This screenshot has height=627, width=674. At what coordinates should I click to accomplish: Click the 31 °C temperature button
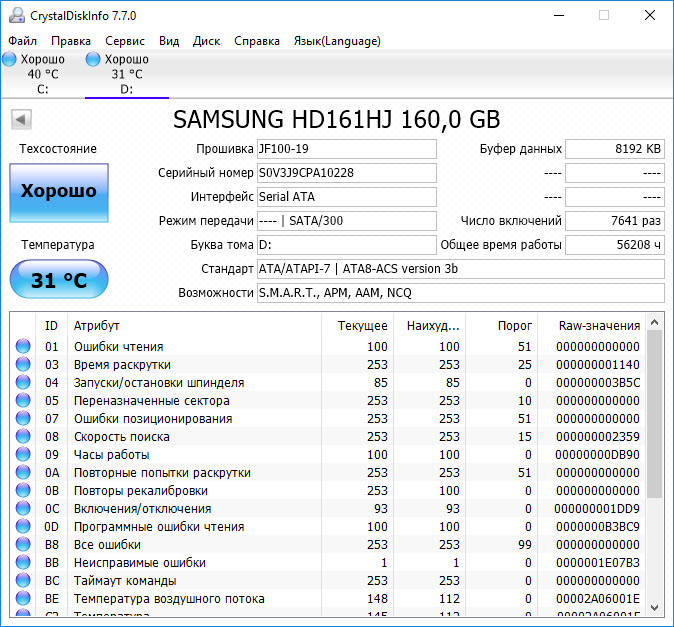59,279
